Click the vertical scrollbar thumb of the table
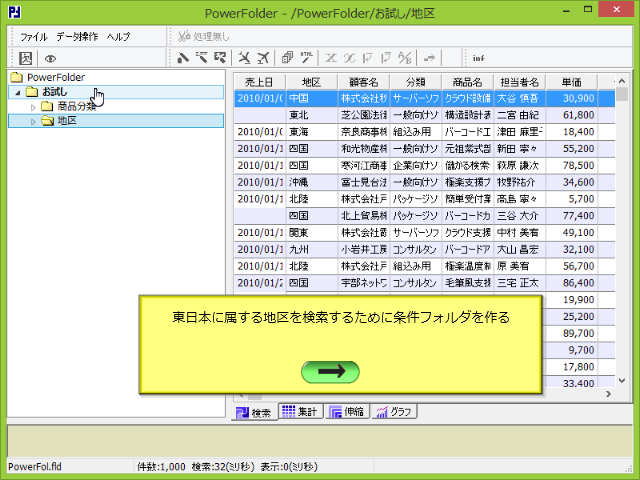The height and width of the screenshot is (480, 640). pyautogui.click(x=622, y=94)
